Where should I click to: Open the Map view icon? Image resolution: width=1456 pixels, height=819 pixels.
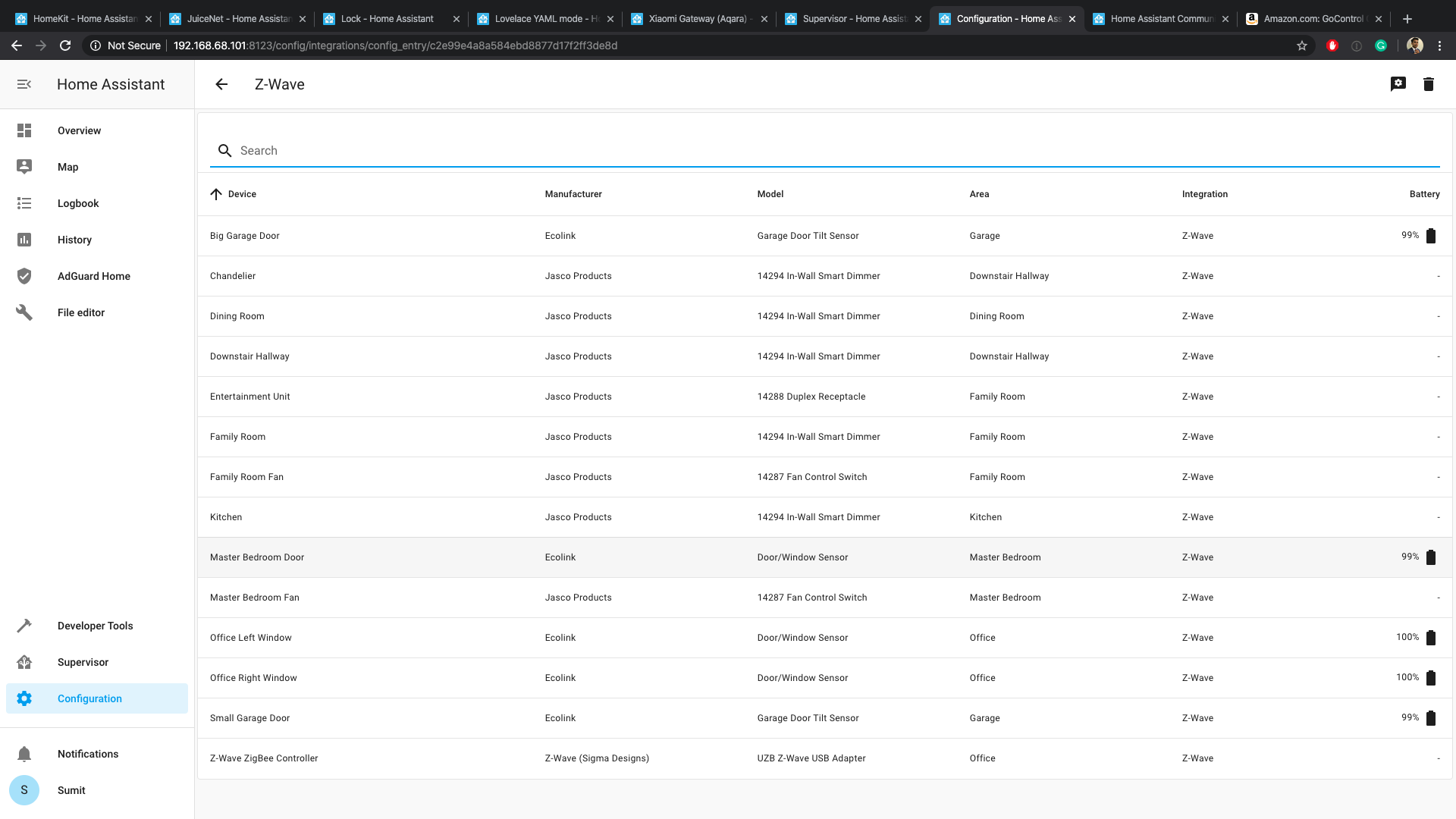tap(24, 167)
